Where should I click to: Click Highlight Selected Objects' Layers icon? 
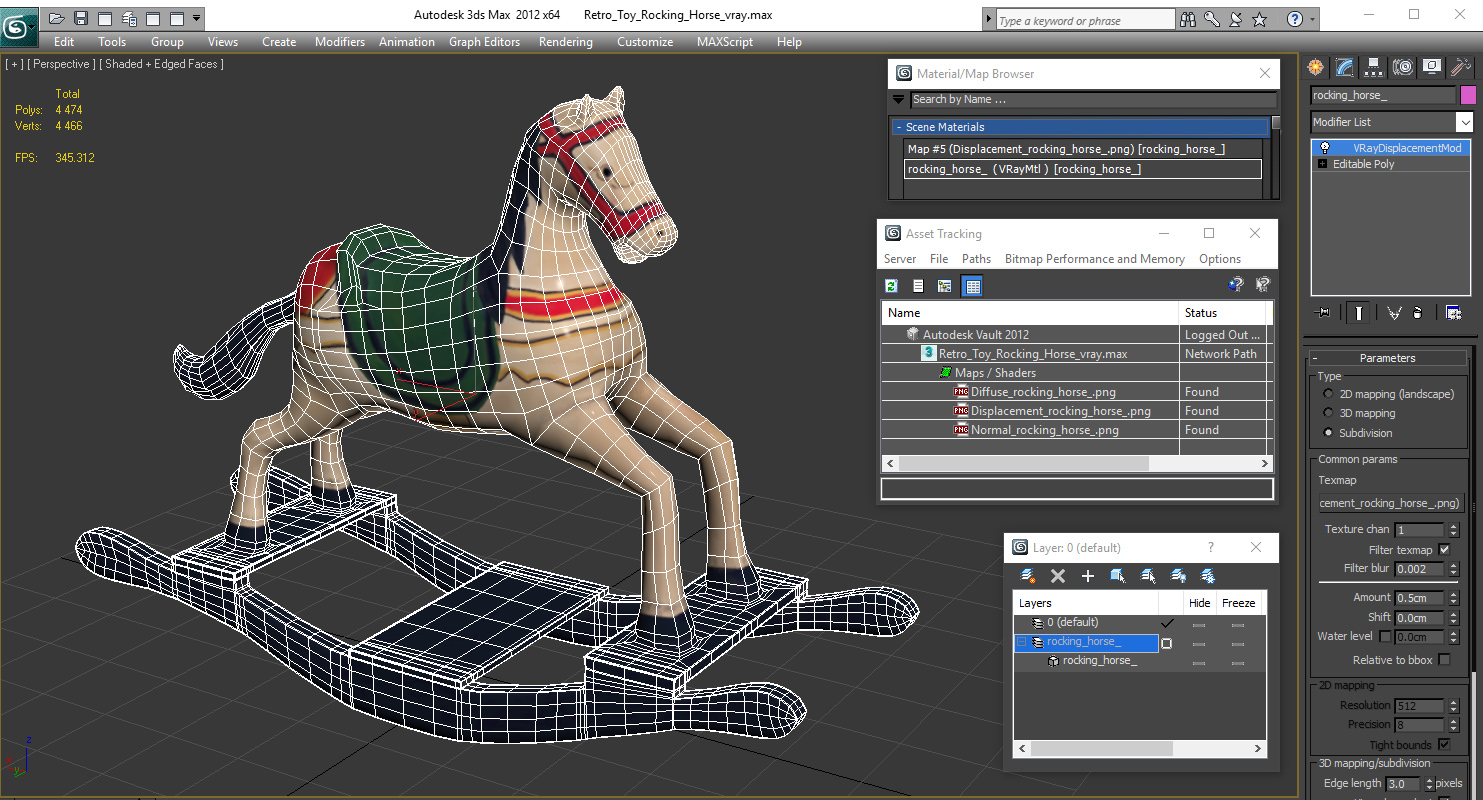click(1148, 576)
